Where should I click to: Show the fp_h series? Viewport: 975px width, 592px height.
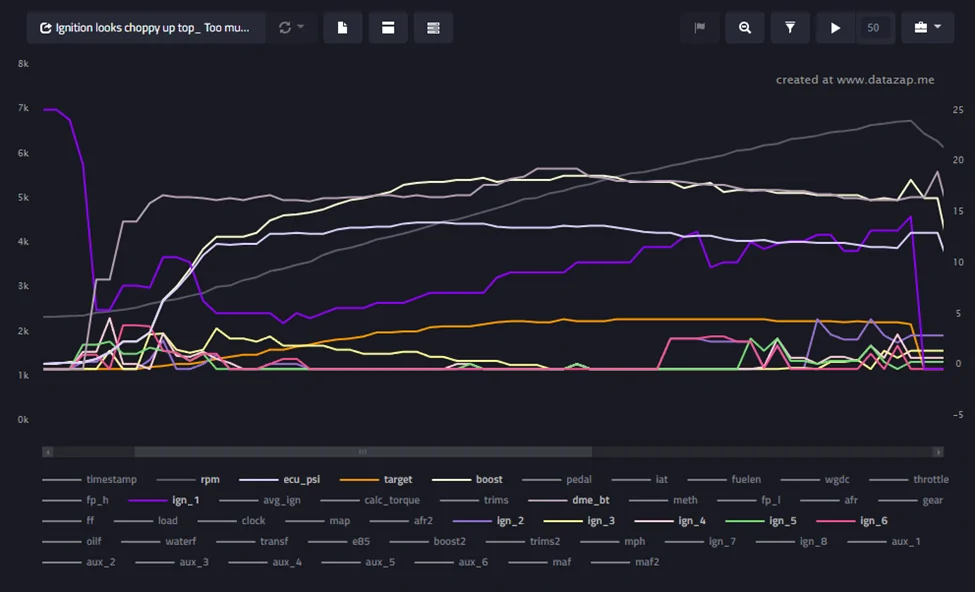pyautogui.click(x=75, y=500)
